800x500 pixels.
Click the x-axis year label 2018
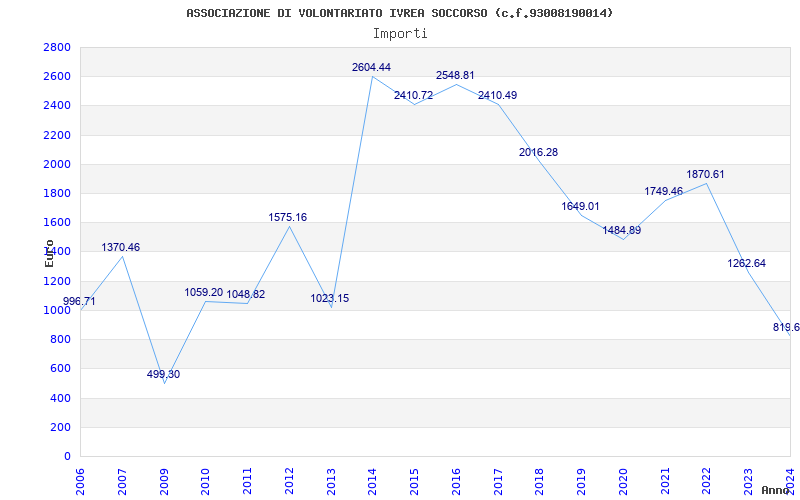pos(540,481)
